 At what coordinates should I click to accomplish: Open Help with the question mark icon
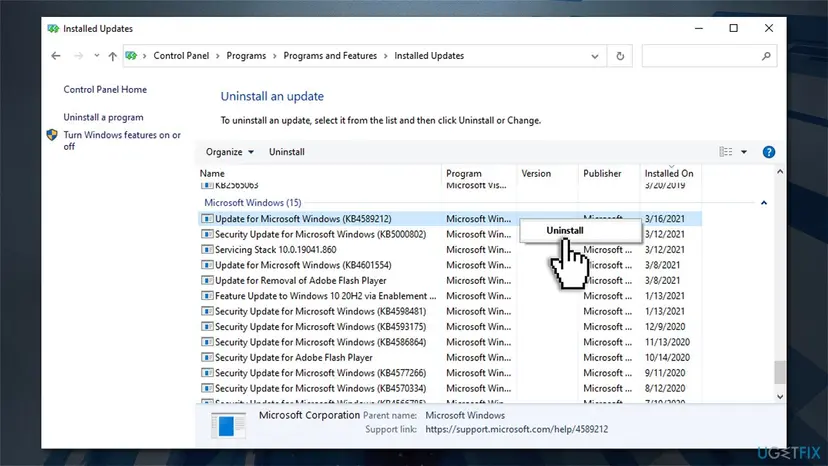pyautogui.click(x=769, y=152)
